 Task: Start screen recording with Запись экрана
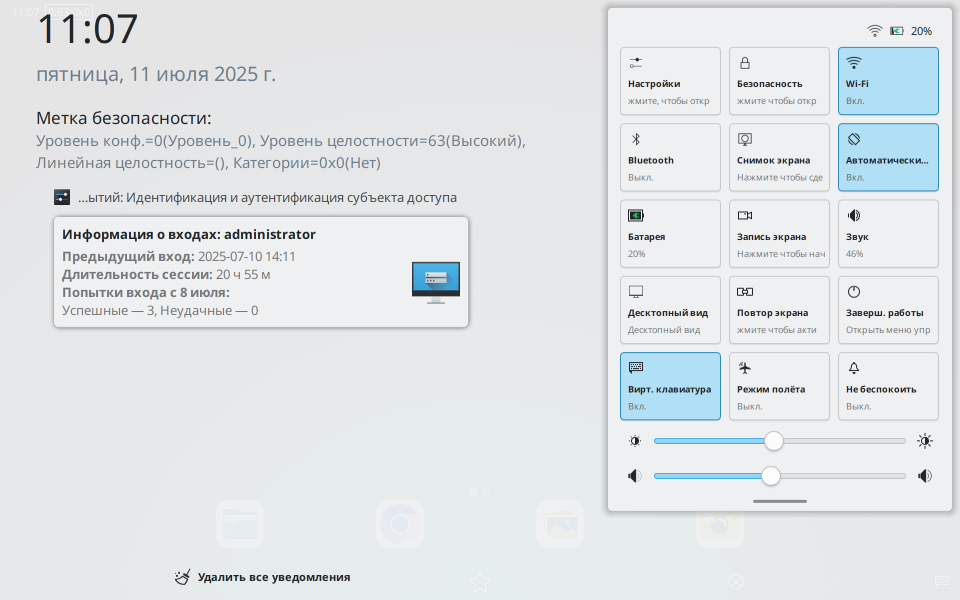pyautogui.click(x=779, y=233)
